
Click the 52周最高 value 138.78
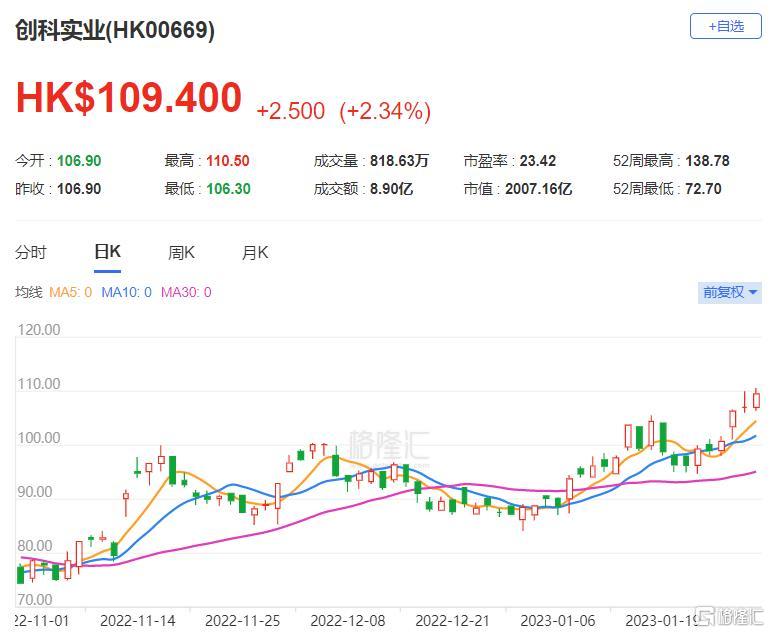tap(707, 161)
